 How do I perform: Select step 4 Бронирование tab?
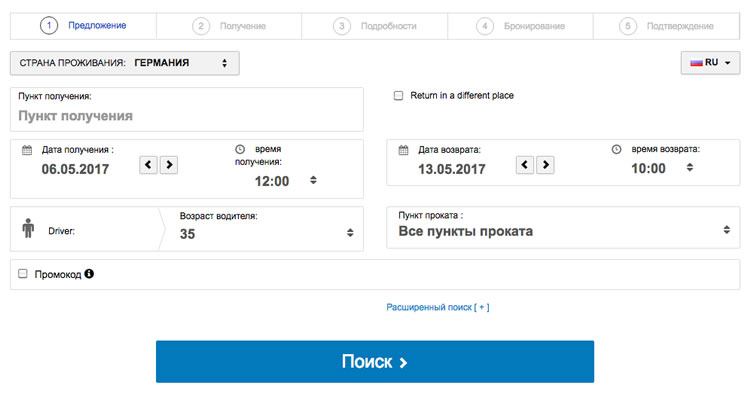[520, 26]
